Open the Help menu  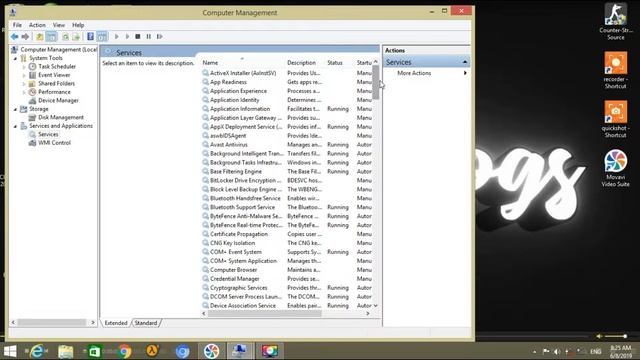(78, 25)
